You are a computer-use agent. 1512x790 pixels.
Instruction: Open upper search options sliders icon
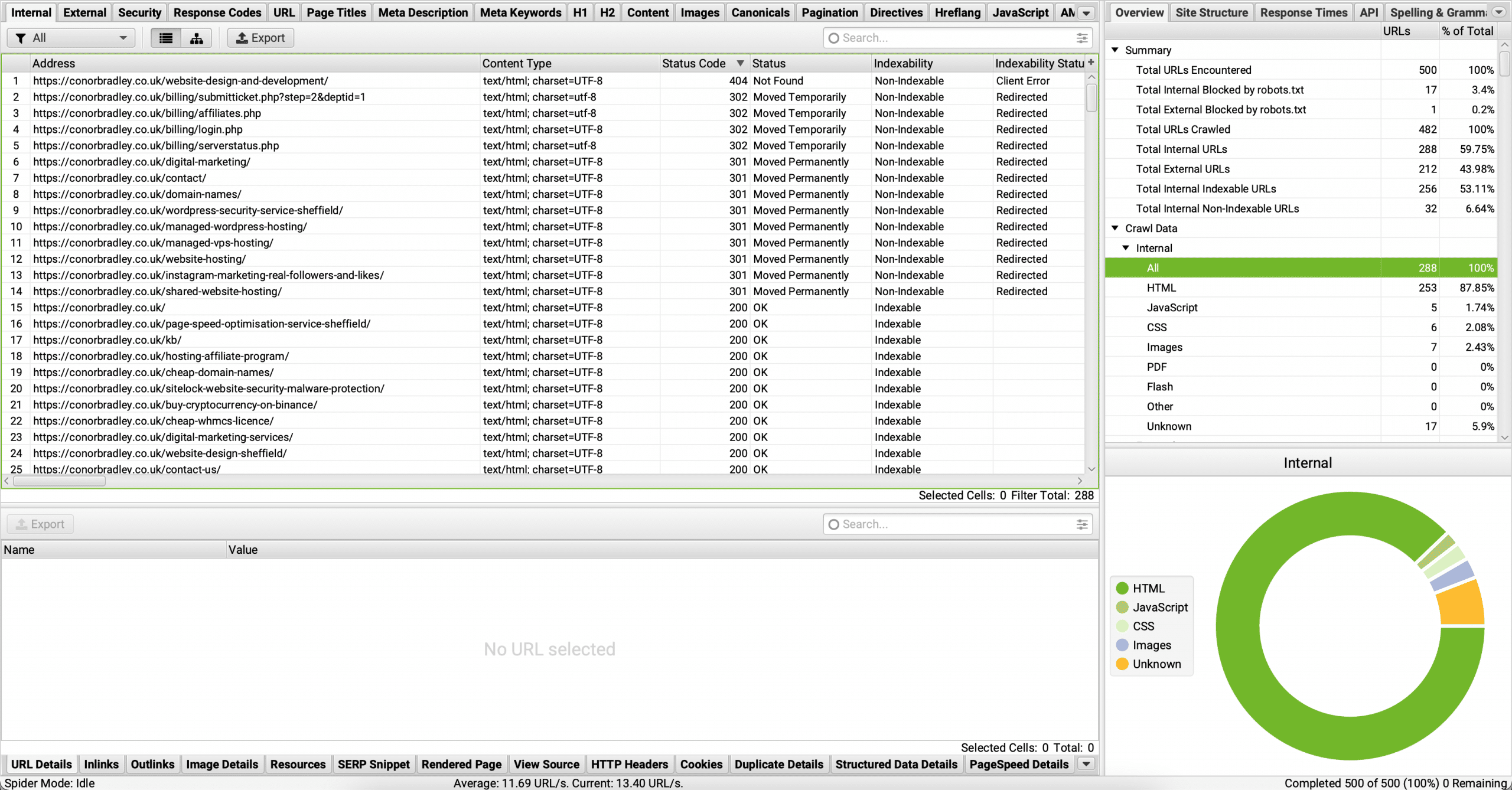(1082, 38)
